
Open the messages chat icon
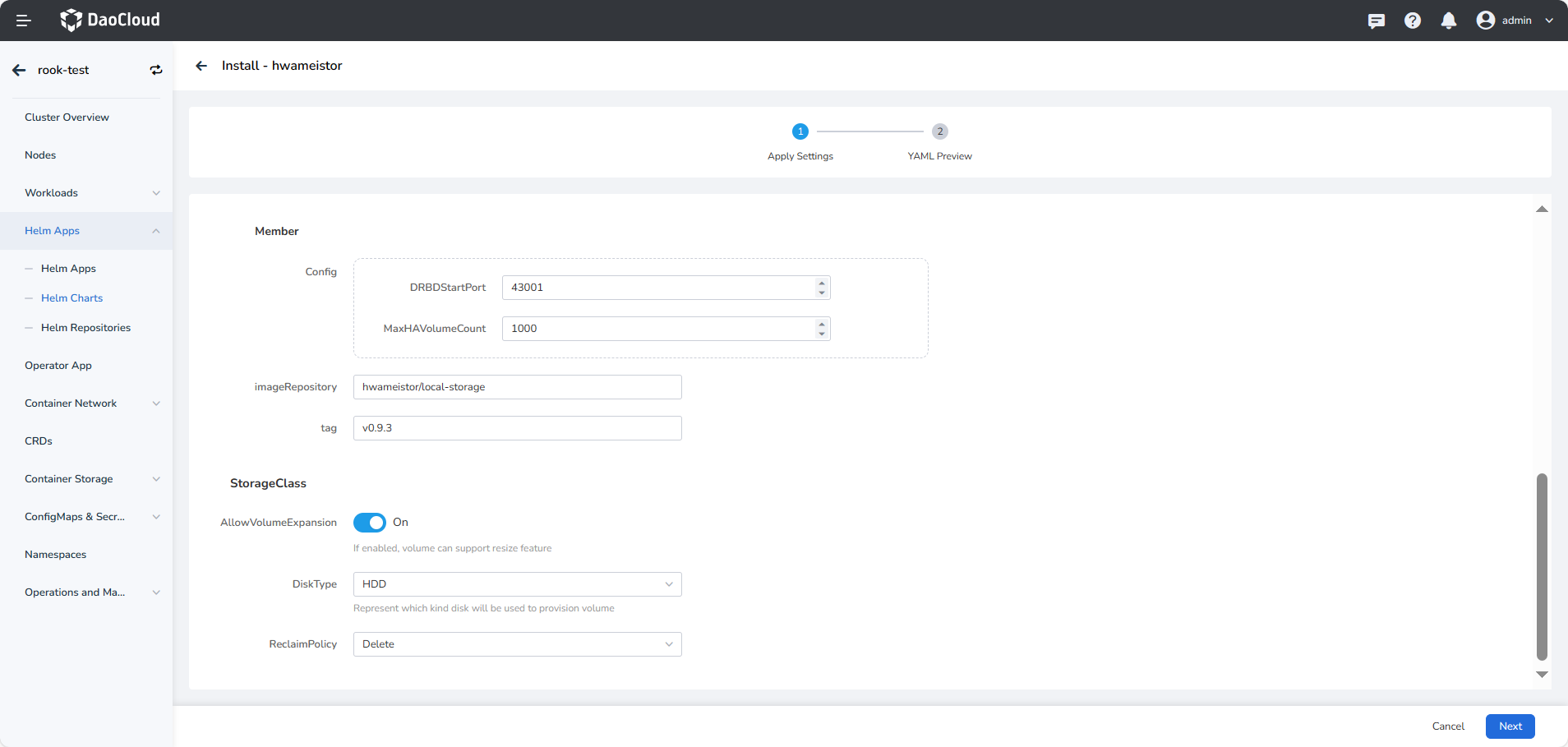click(x=1376, y=21)
